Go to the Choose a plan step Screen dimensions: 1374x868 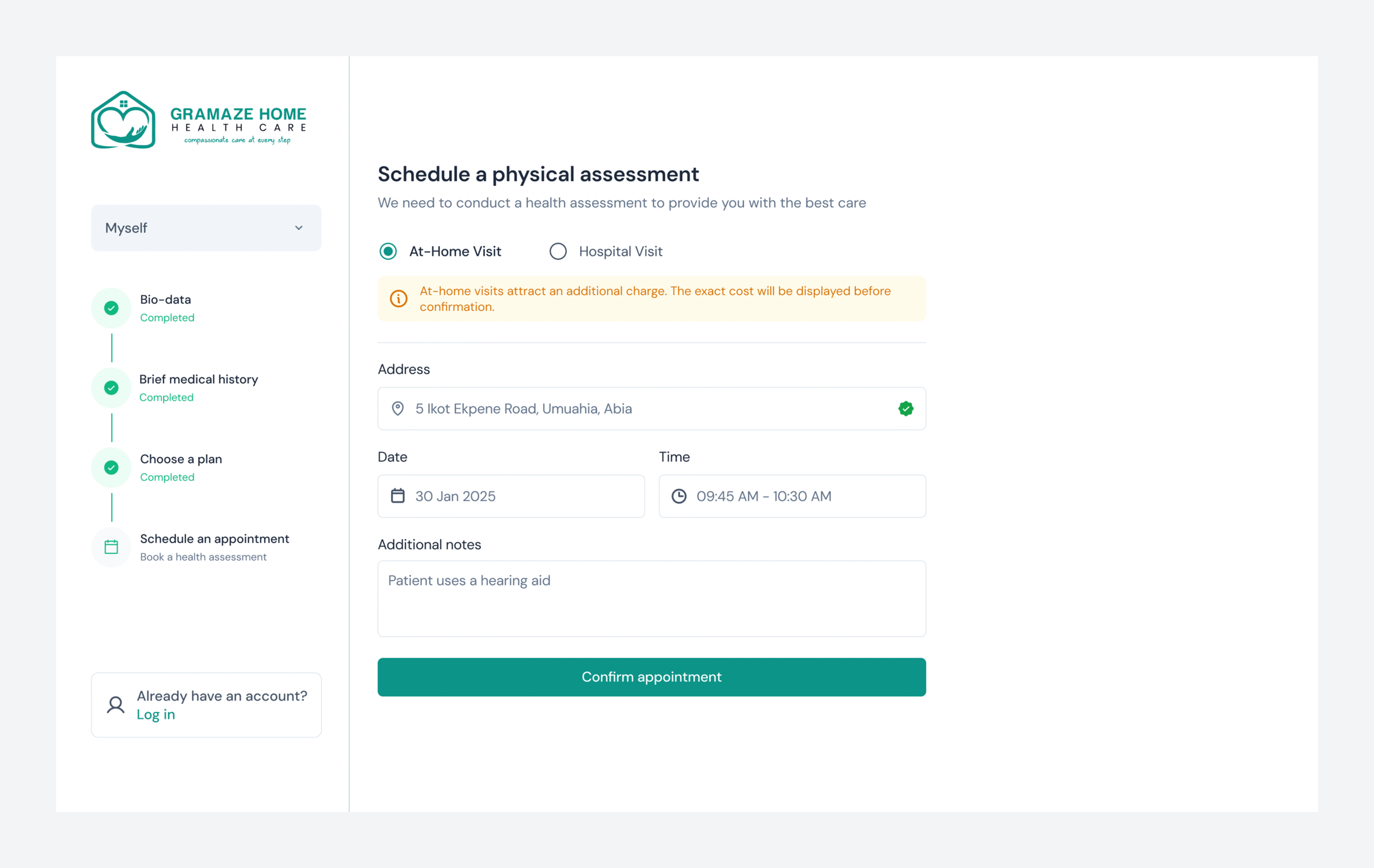pos(181,459)
